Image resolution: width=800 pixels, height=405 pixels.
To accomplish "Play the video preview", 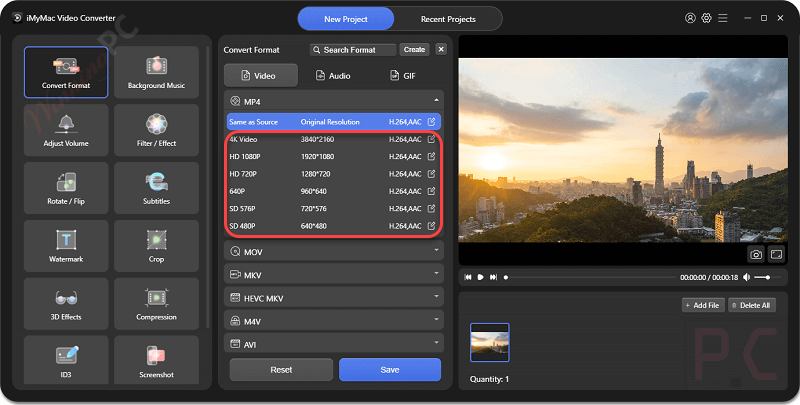I will [480, 277].
